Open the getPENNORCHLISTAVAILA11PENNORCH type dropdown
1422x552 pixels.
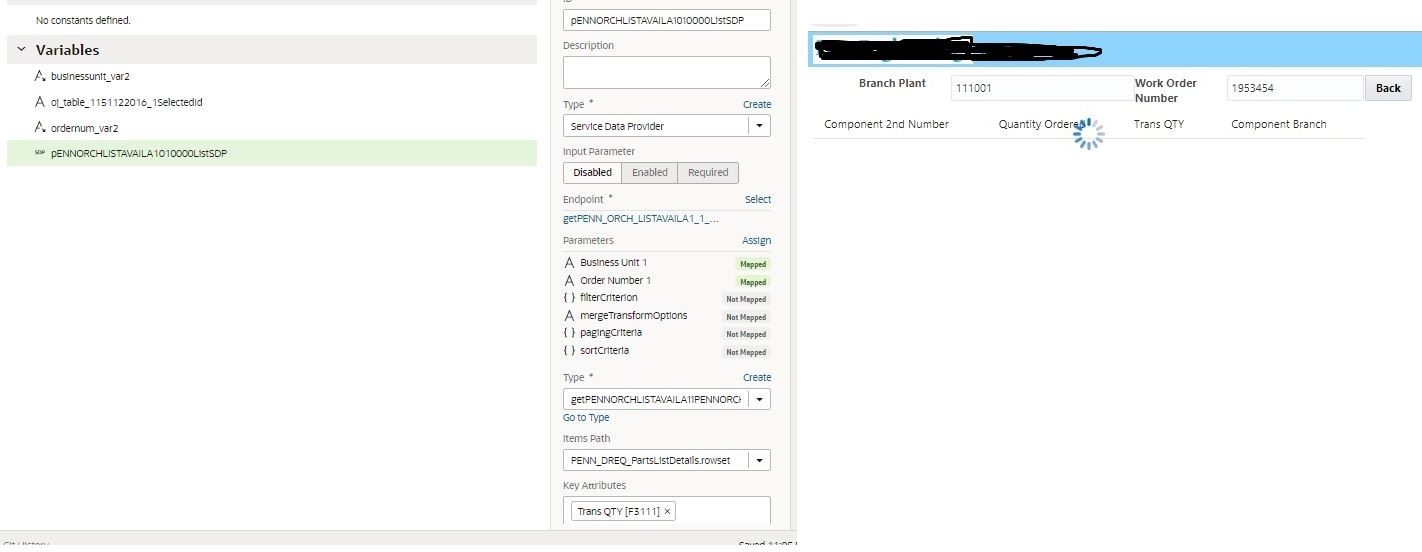[x=760, y=399]
